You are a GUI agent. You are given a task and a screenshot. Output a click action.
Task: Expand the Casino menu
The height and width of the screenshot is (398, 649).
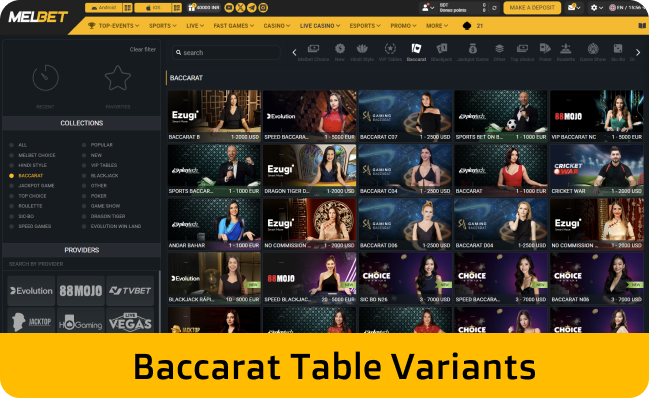[x=276, y=26]
